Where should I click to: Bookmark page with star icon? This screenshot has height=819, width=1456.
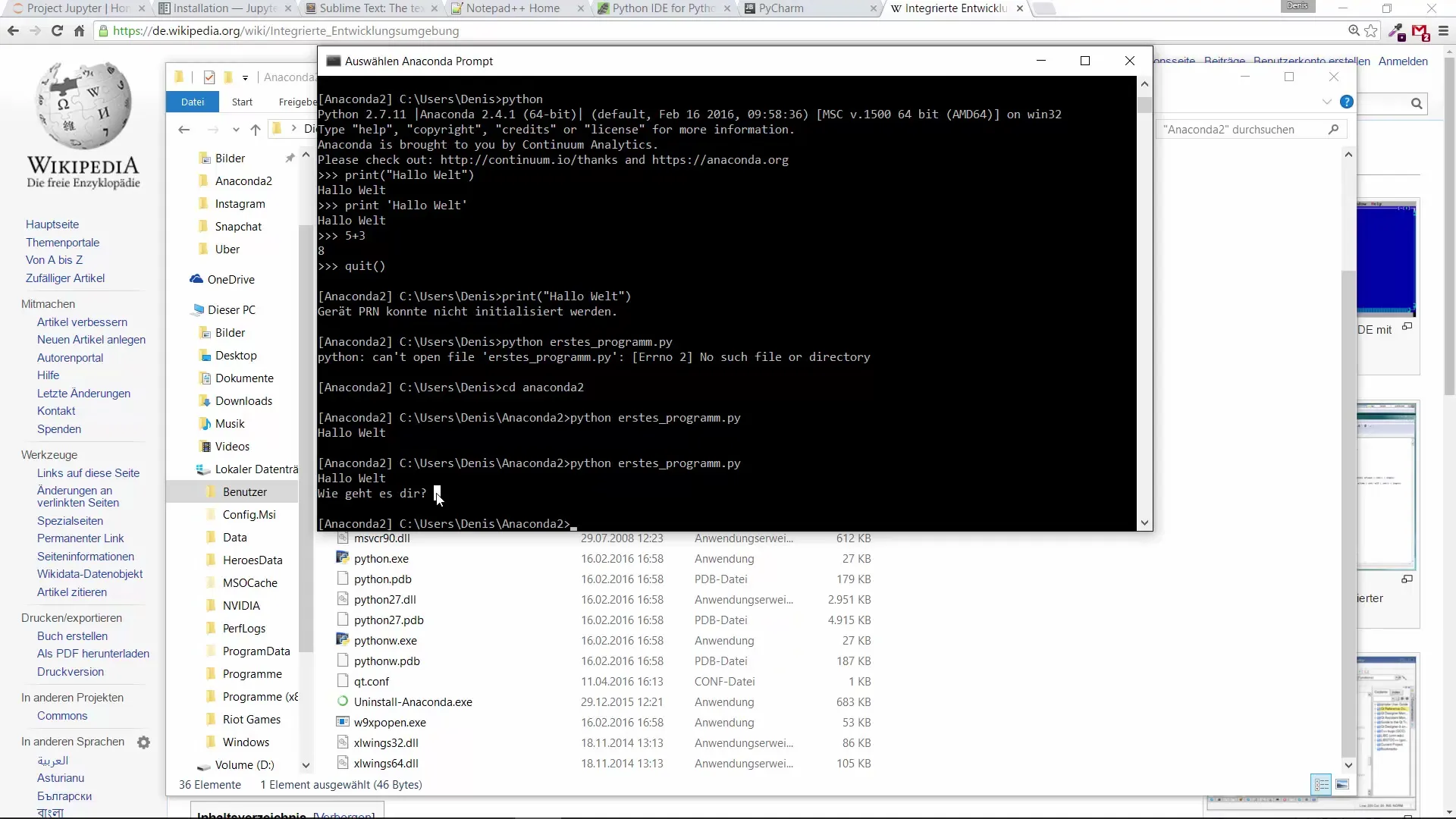[x=1371, y=31]
